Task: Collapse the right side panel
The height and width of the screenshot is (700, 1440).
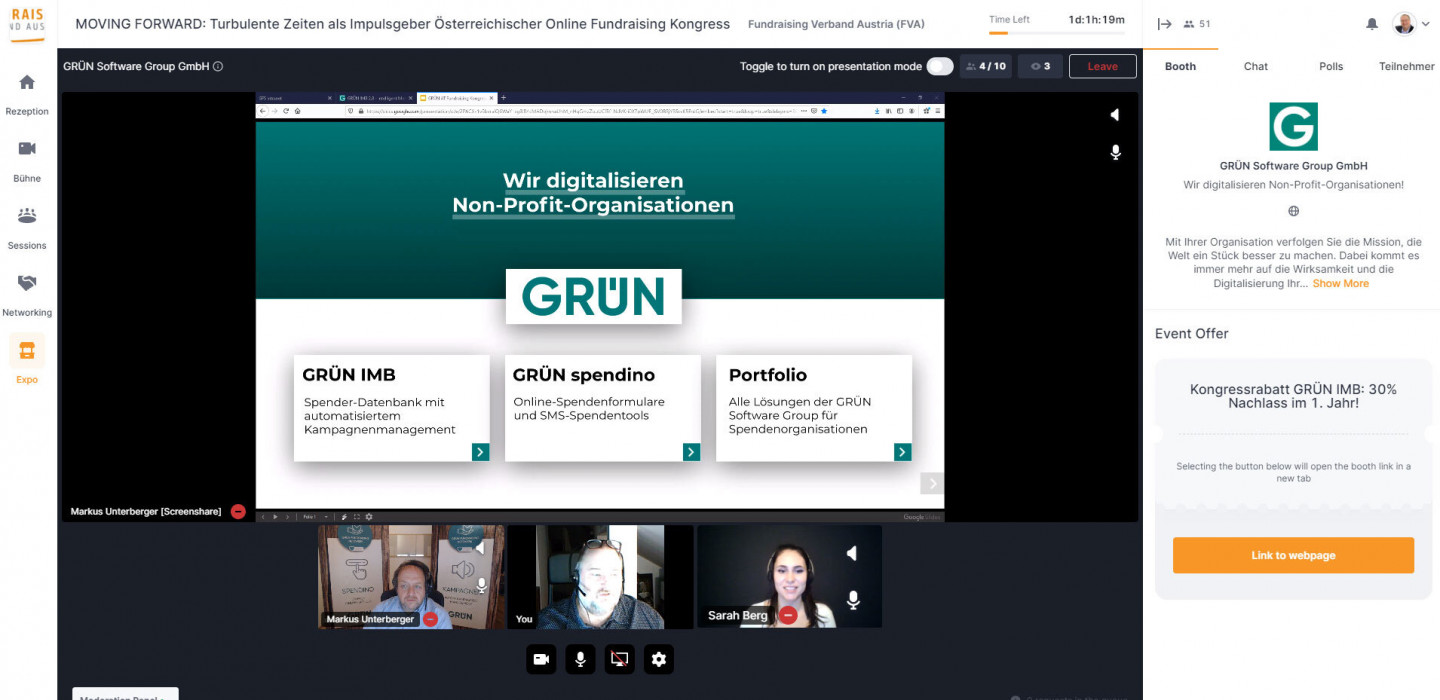Action: (x=1164, y=24)
